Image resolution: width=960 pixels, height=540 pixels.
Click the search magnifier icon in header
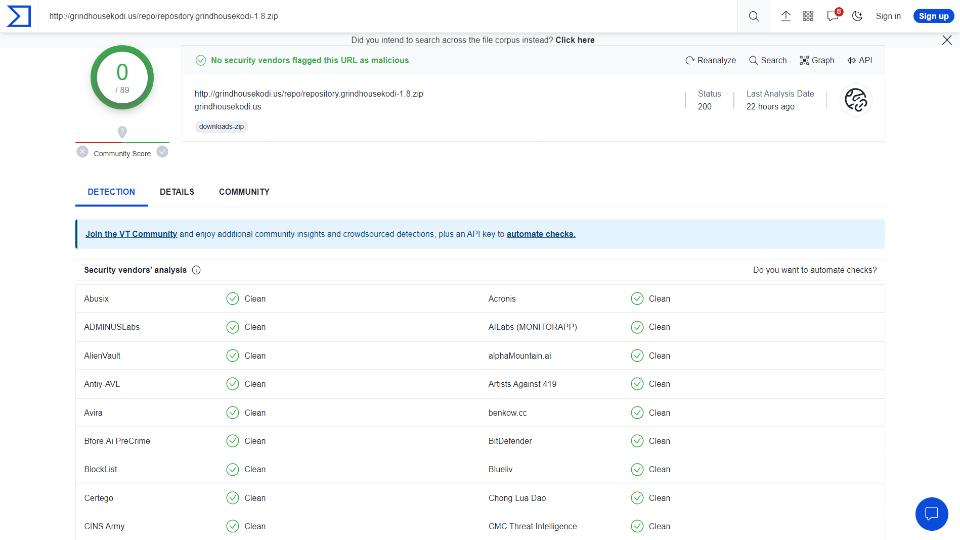pos(754,17)
